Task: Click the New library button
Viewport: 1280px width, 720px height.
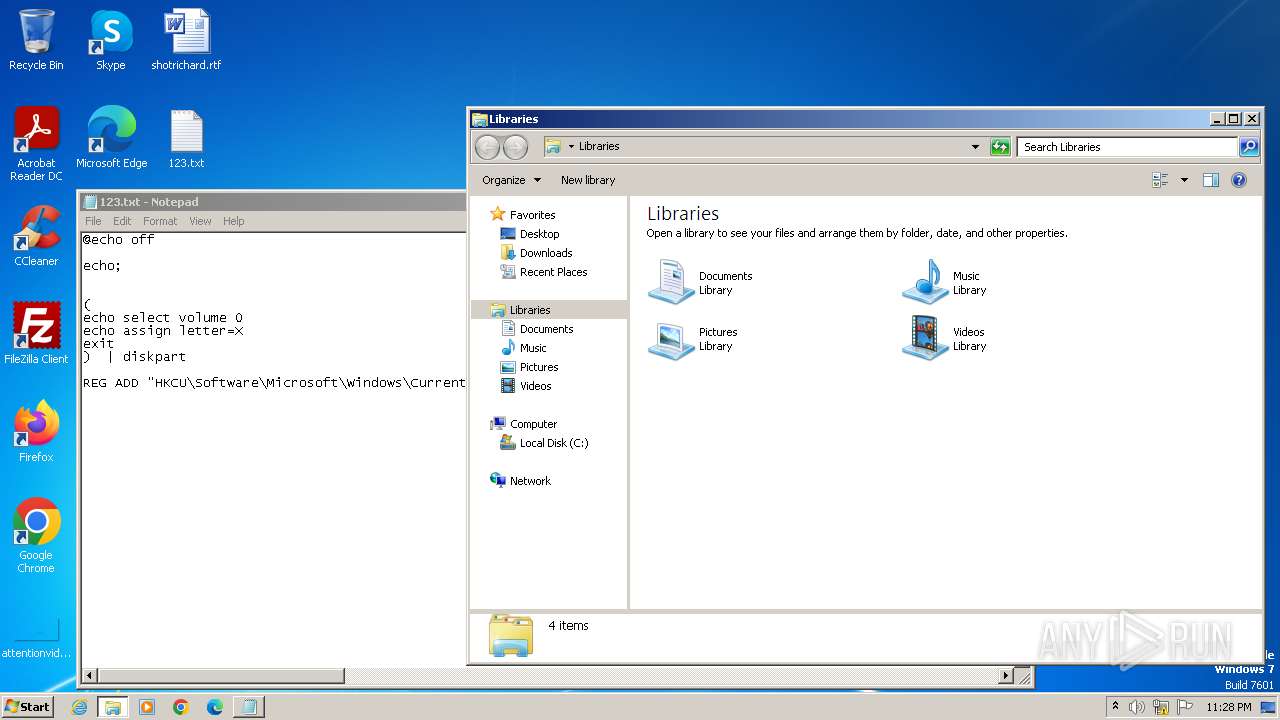Action: coord(588,180)
